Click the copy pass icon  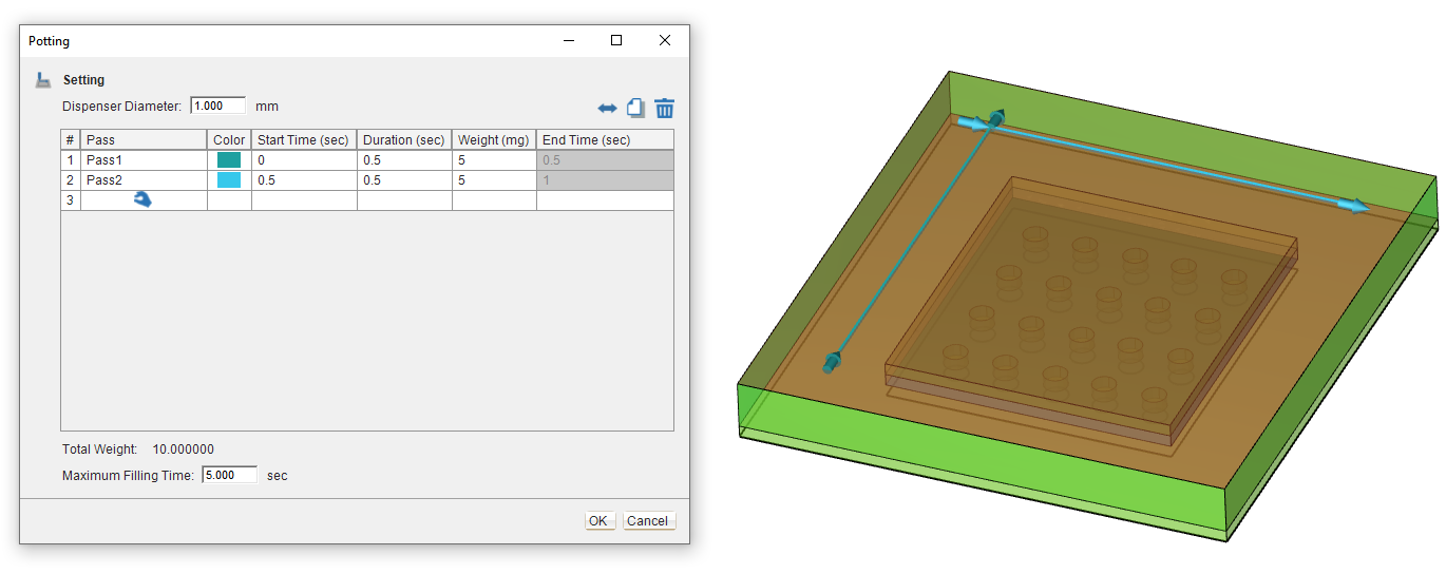pos(635,108)
